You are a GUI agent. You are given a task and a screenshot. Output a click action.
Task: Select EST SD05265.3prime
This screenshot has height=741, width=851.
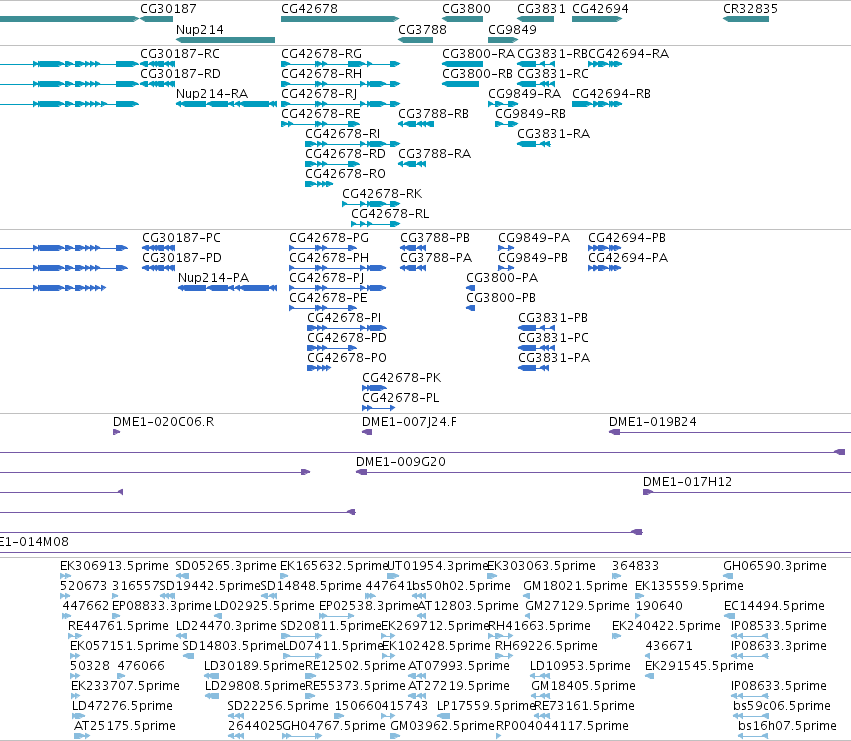226,566
